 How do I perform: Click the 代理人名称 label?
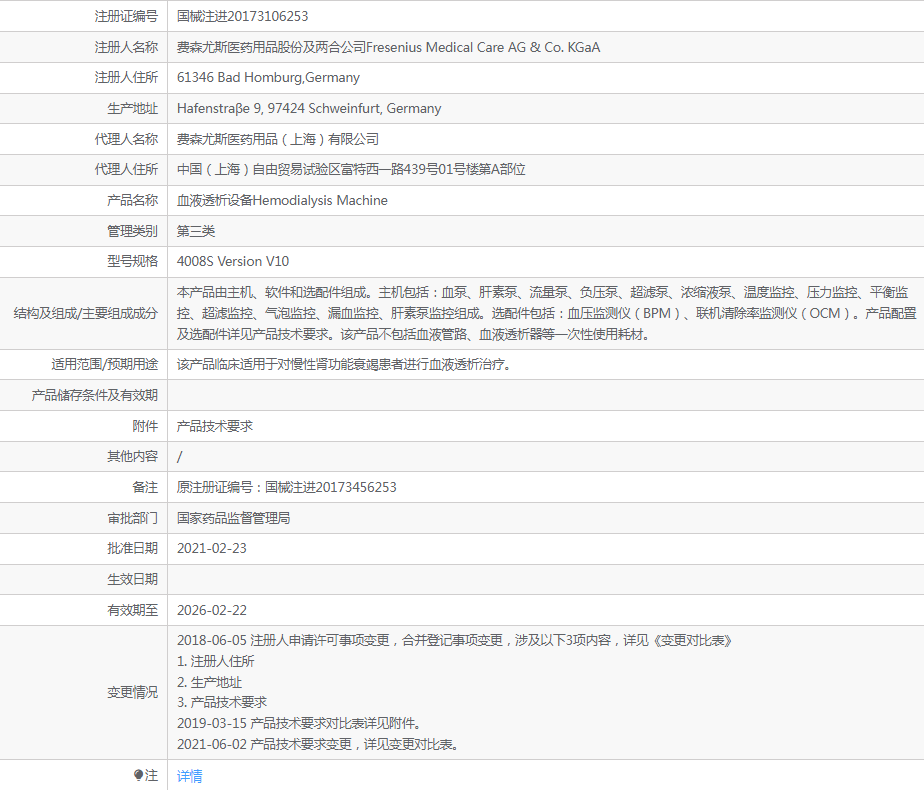(126, 139)
